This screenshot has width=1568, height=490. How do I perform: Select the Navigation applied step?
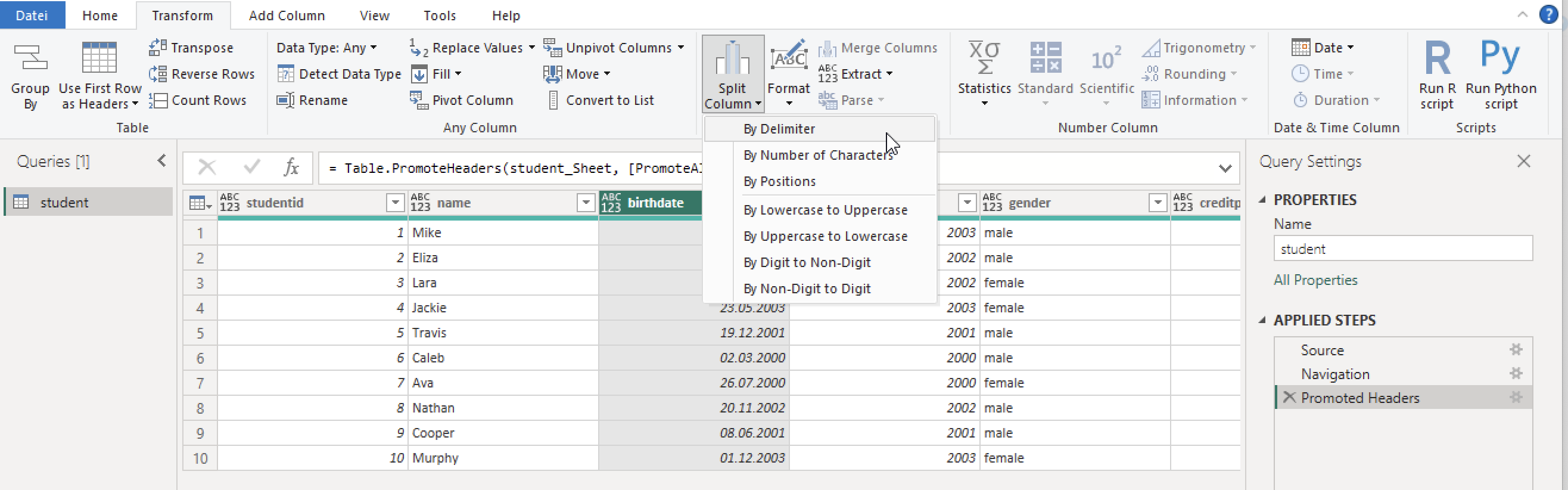click(1402, 373)
